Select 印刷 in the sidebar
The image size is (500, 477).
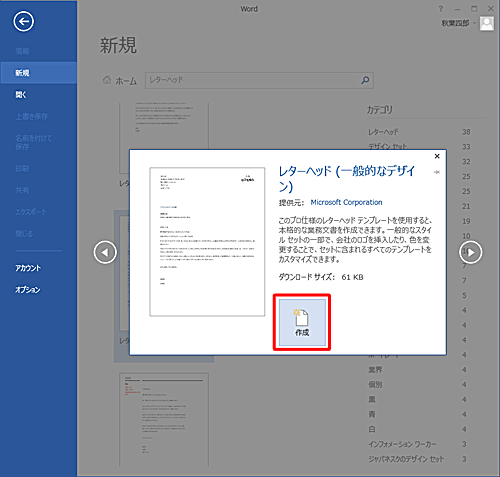pyautogui.click(x=39, y=168)
